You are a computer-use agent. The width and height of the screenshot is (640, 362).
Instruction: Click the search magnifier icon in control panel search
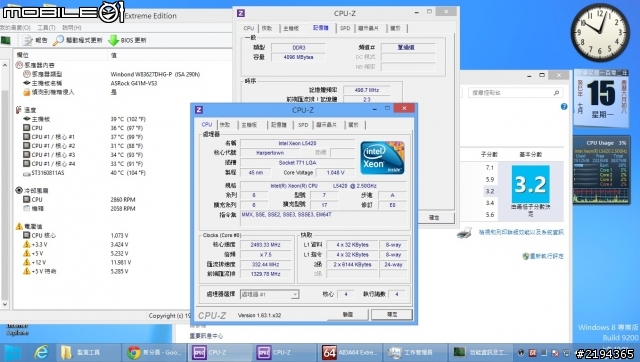pos(556,93)
